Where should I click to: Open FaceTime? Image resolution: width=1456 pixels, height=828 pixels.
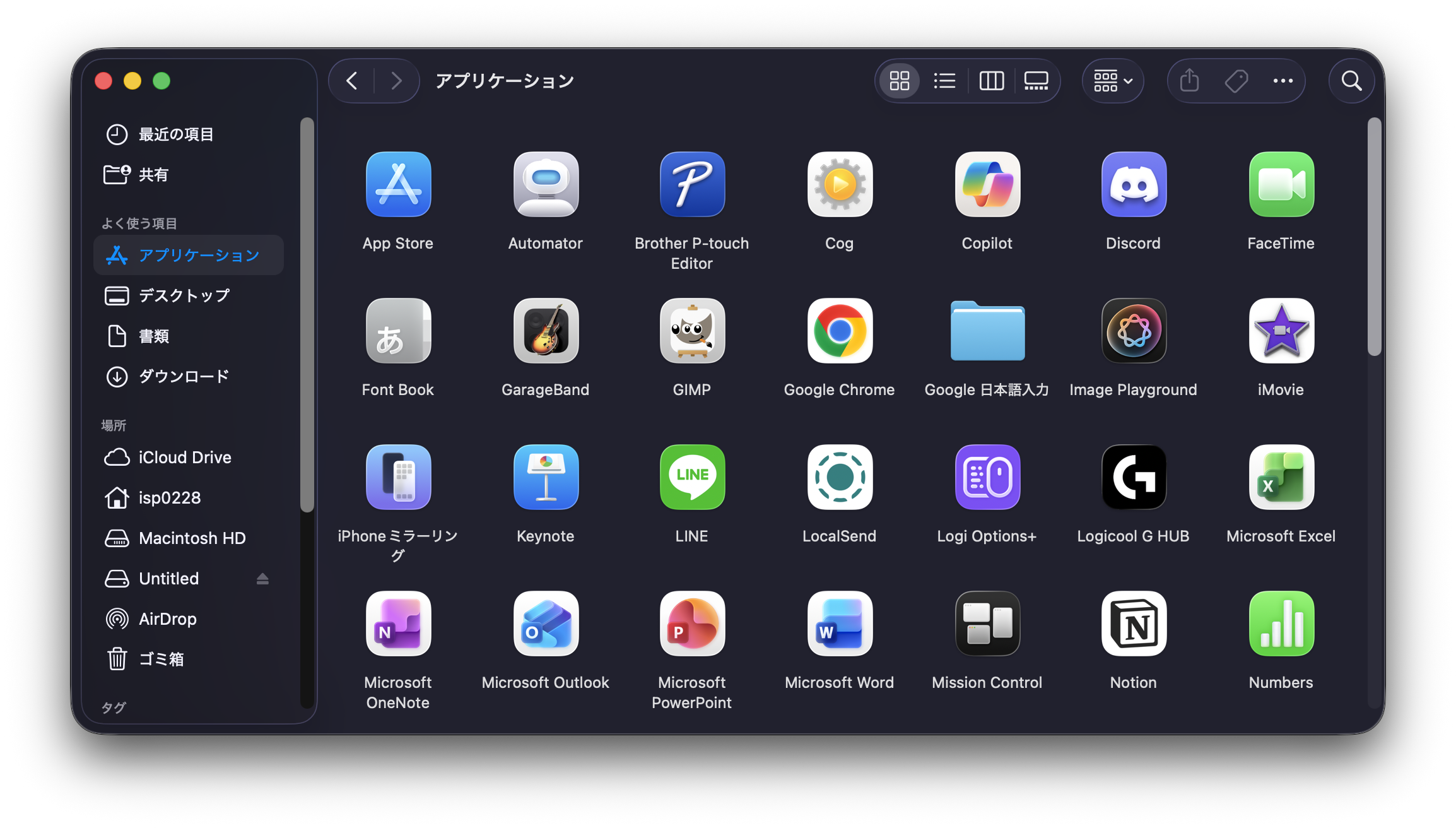coord(1281,184)
